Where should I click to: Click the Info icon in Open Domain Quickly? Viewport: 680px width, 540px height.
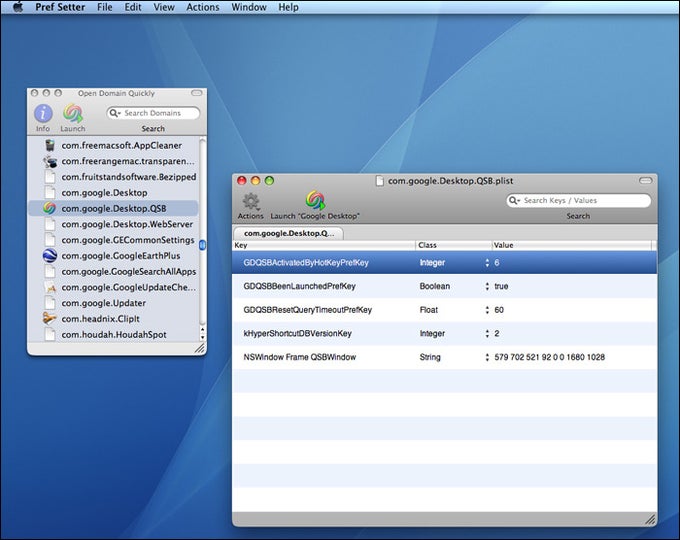point(43,114)
